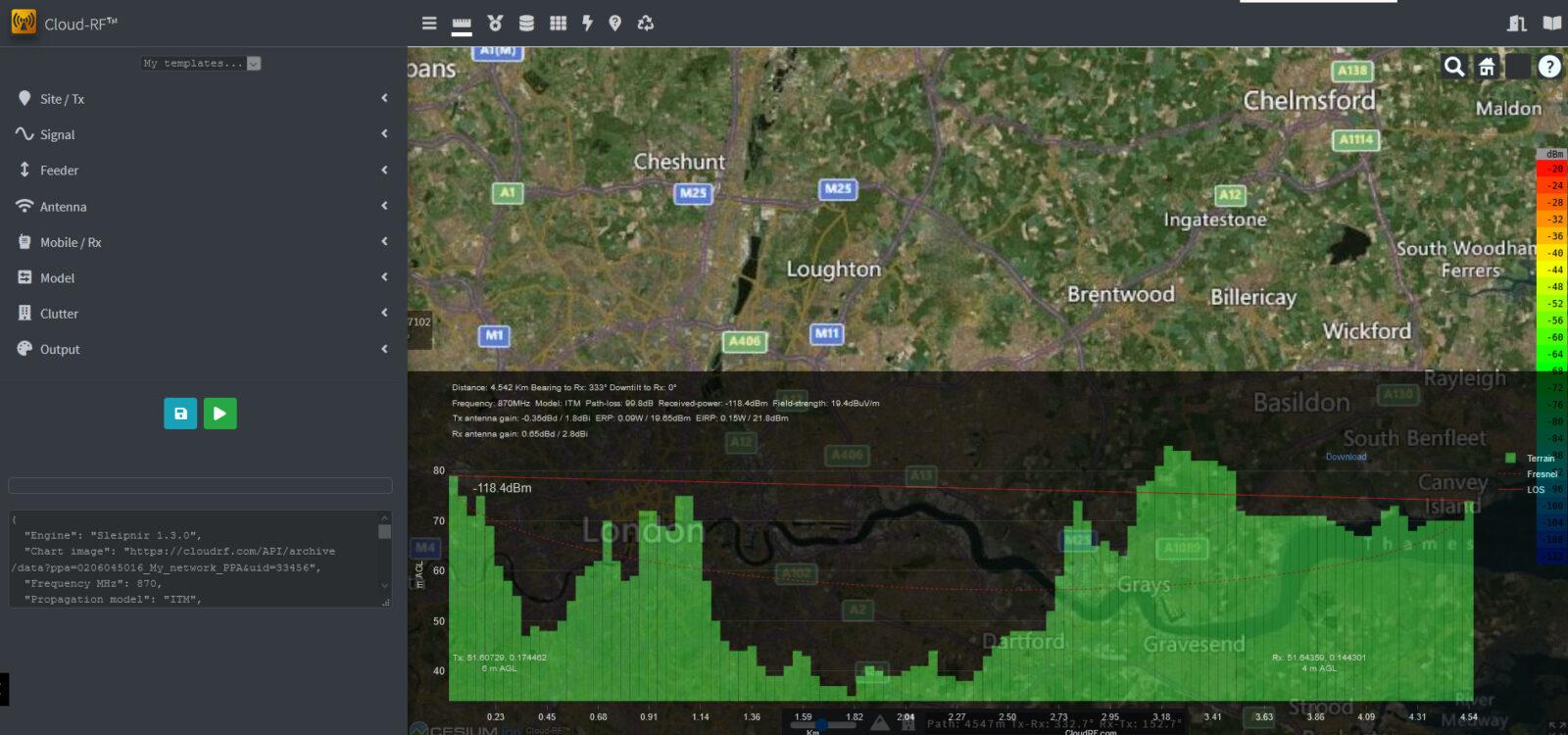Open the documentation book icon

click(x=1551, y=24)
